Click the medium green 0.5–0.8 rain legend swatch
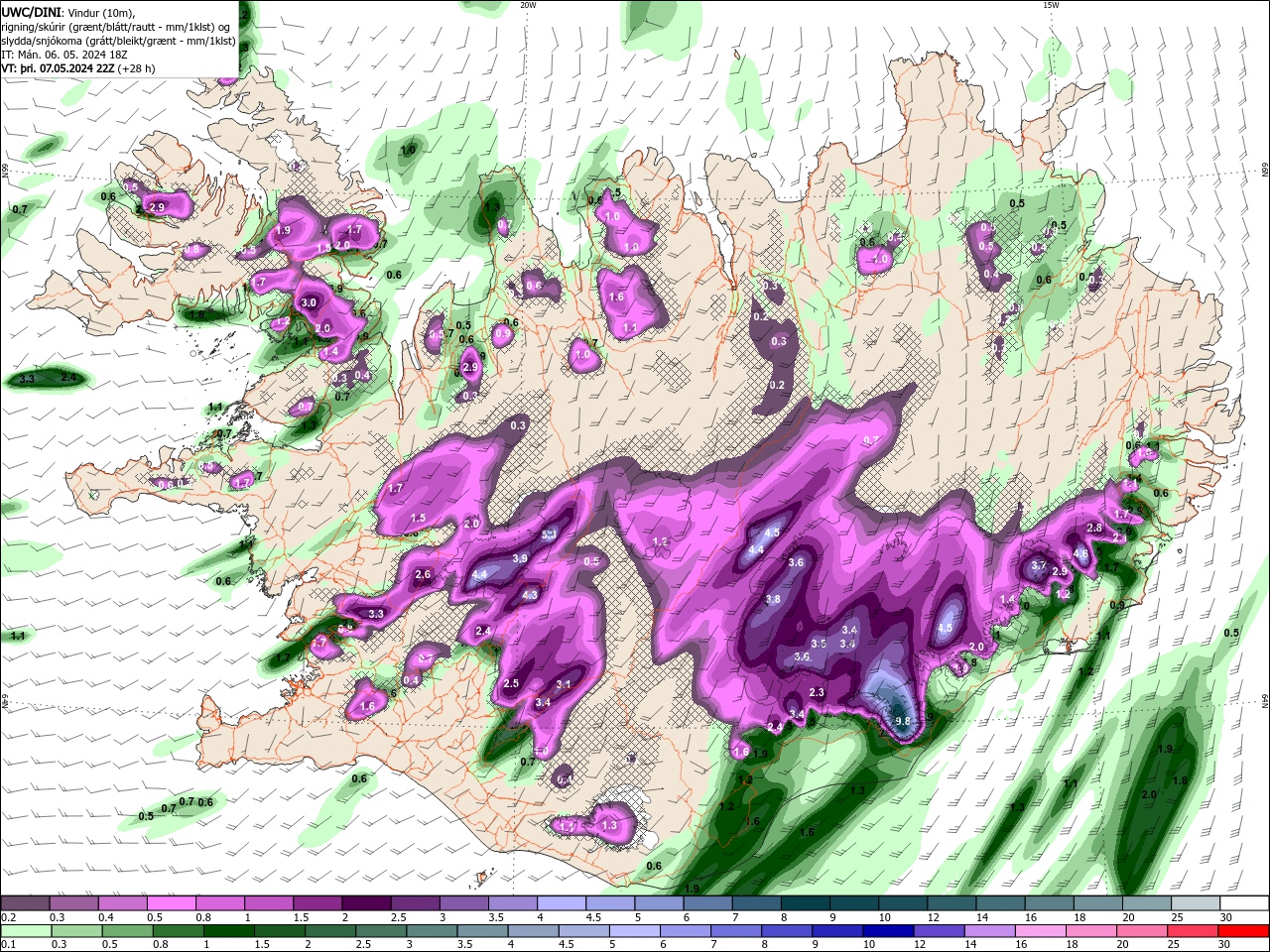Viewport: 1270px width, 952px height. click(x=178, y=931)
